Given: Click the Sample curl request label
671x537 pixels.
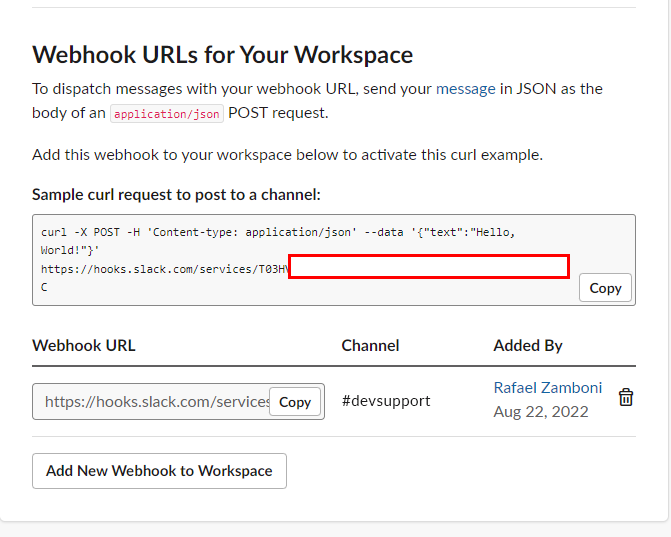Looking at the screenshot, I should pos(176,195).
